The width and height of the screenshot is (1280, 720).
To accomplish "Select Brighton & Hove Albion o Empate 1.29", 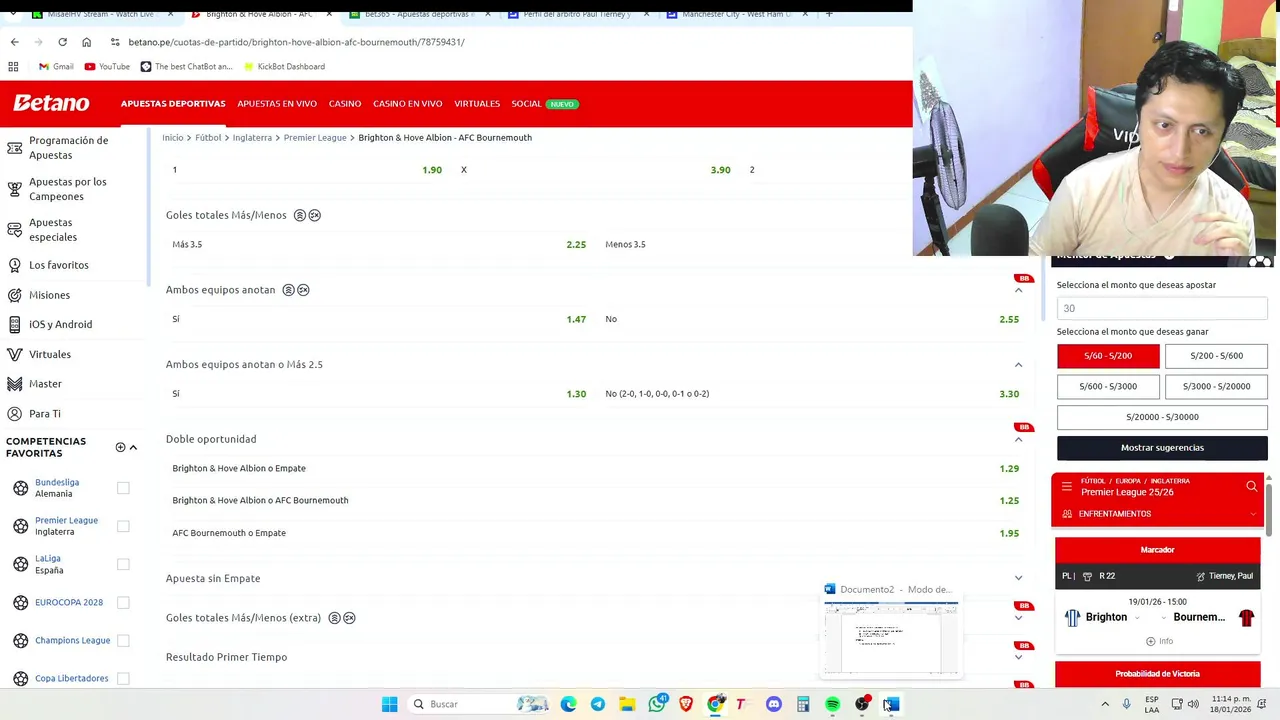I will (x=595, y=468).
